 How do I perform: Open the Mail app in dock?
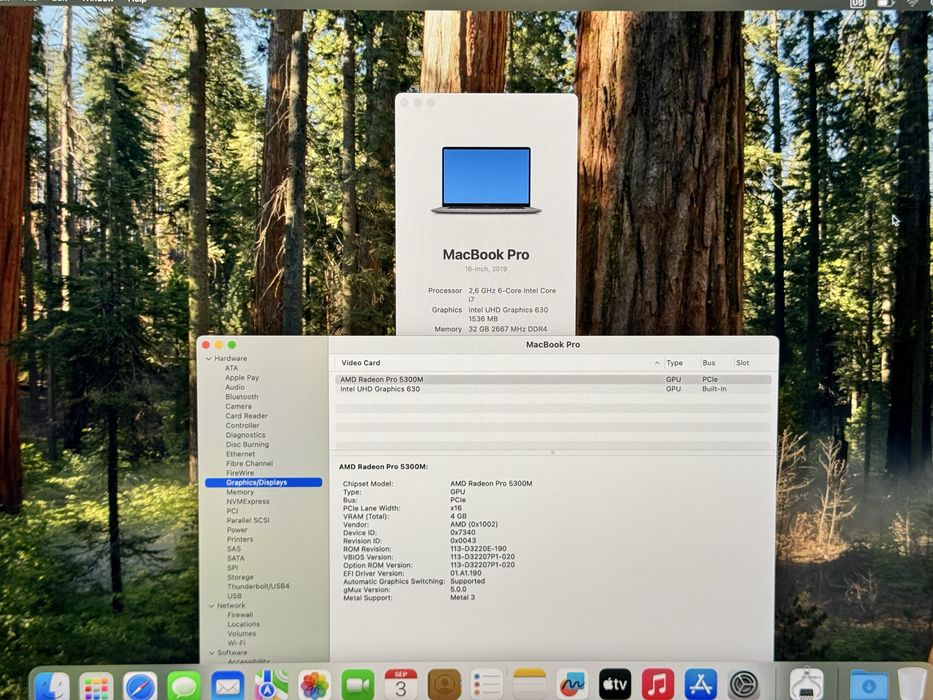coord(227,686)
